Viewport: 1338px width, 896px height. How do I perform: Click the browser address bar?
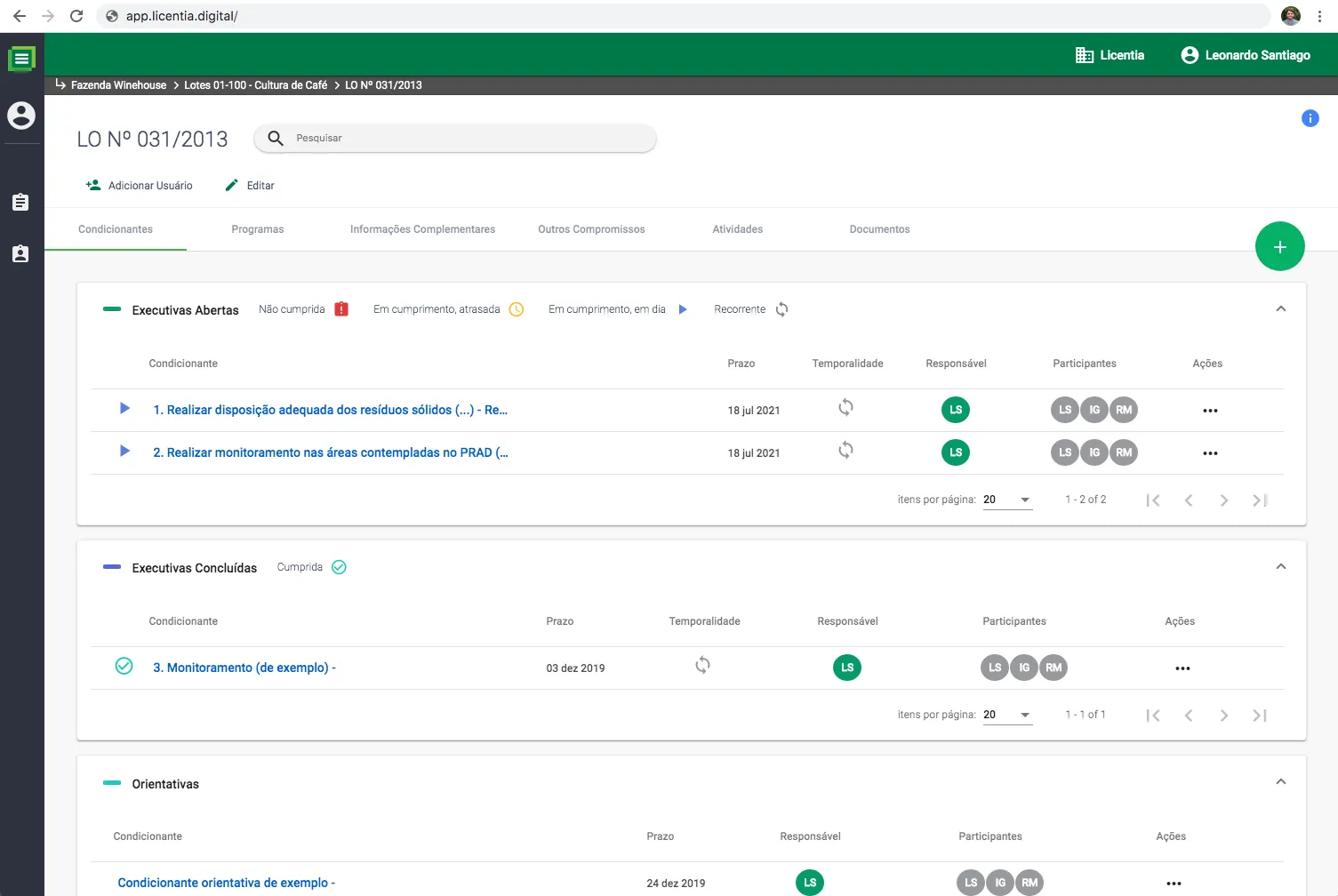tap(683, 16)
